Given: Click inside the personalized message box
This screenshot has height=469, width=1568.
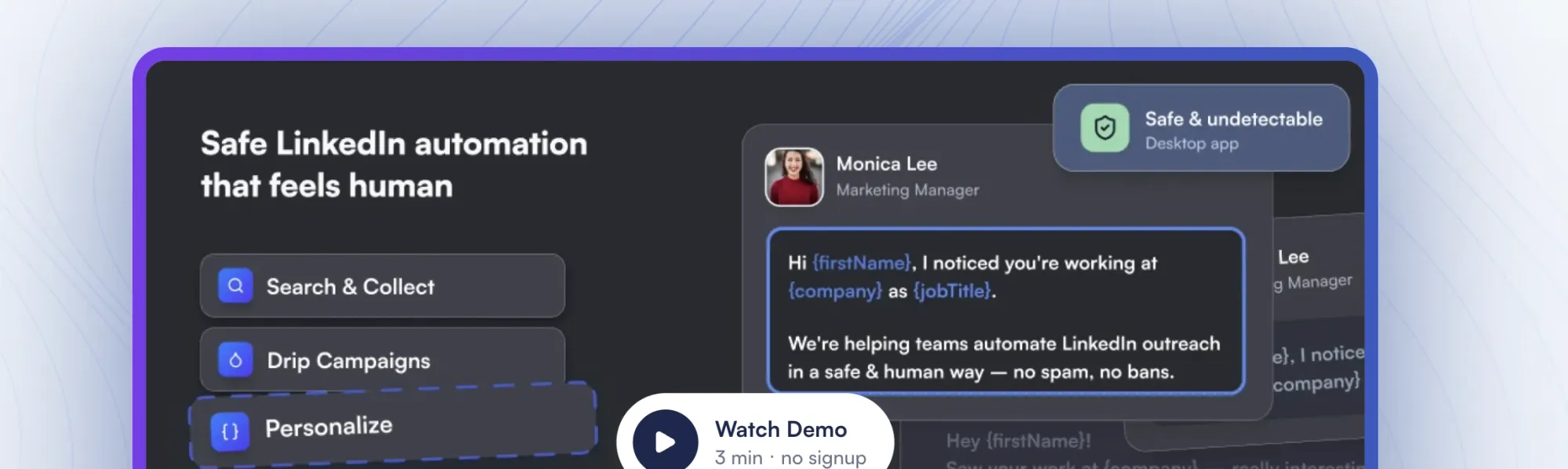Looking at the screenshot, I should click(x=1006, y=311).
